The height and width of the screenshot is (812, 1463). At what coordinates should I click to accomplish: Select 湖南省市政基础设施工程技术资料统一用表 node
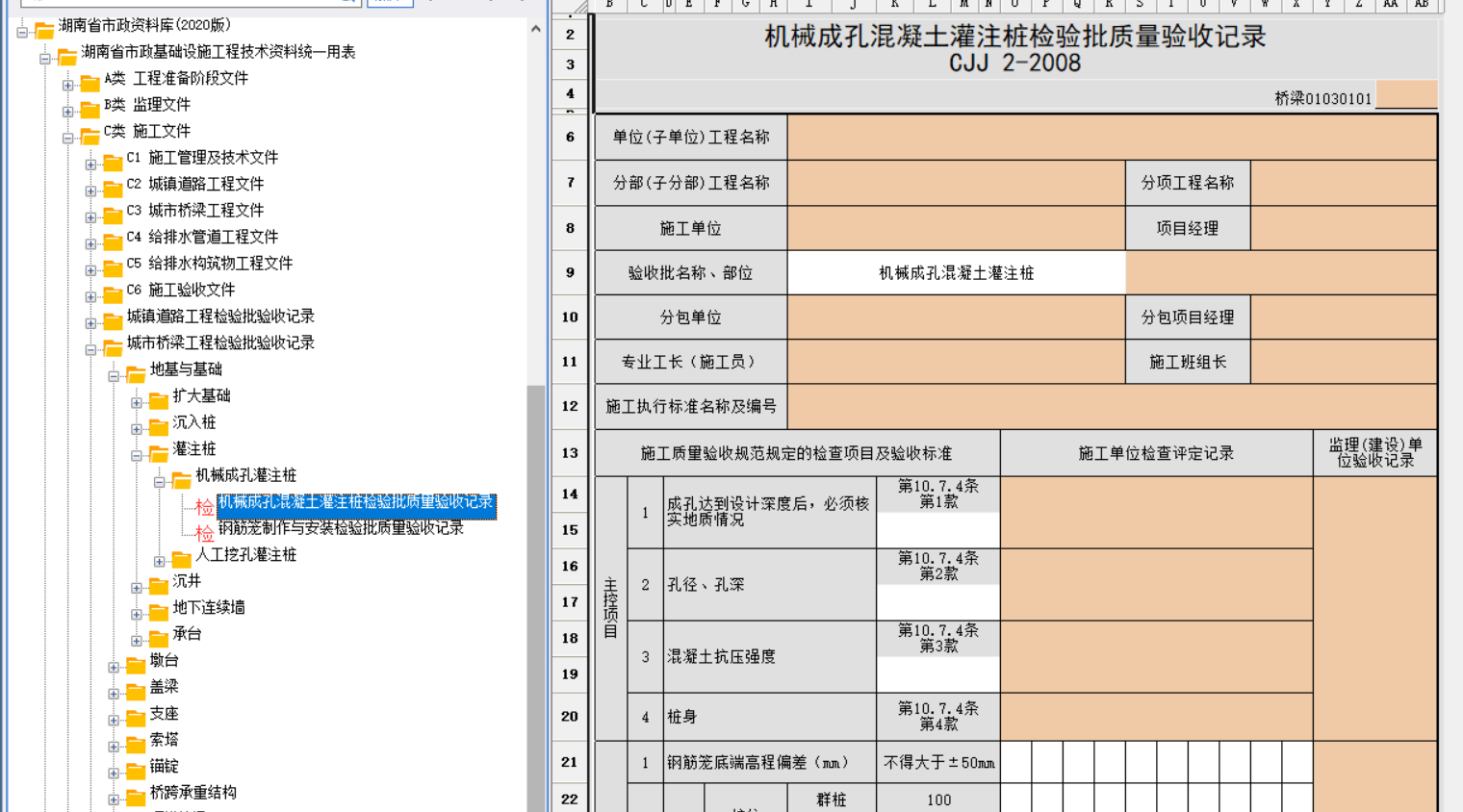[x=218, y=52]
